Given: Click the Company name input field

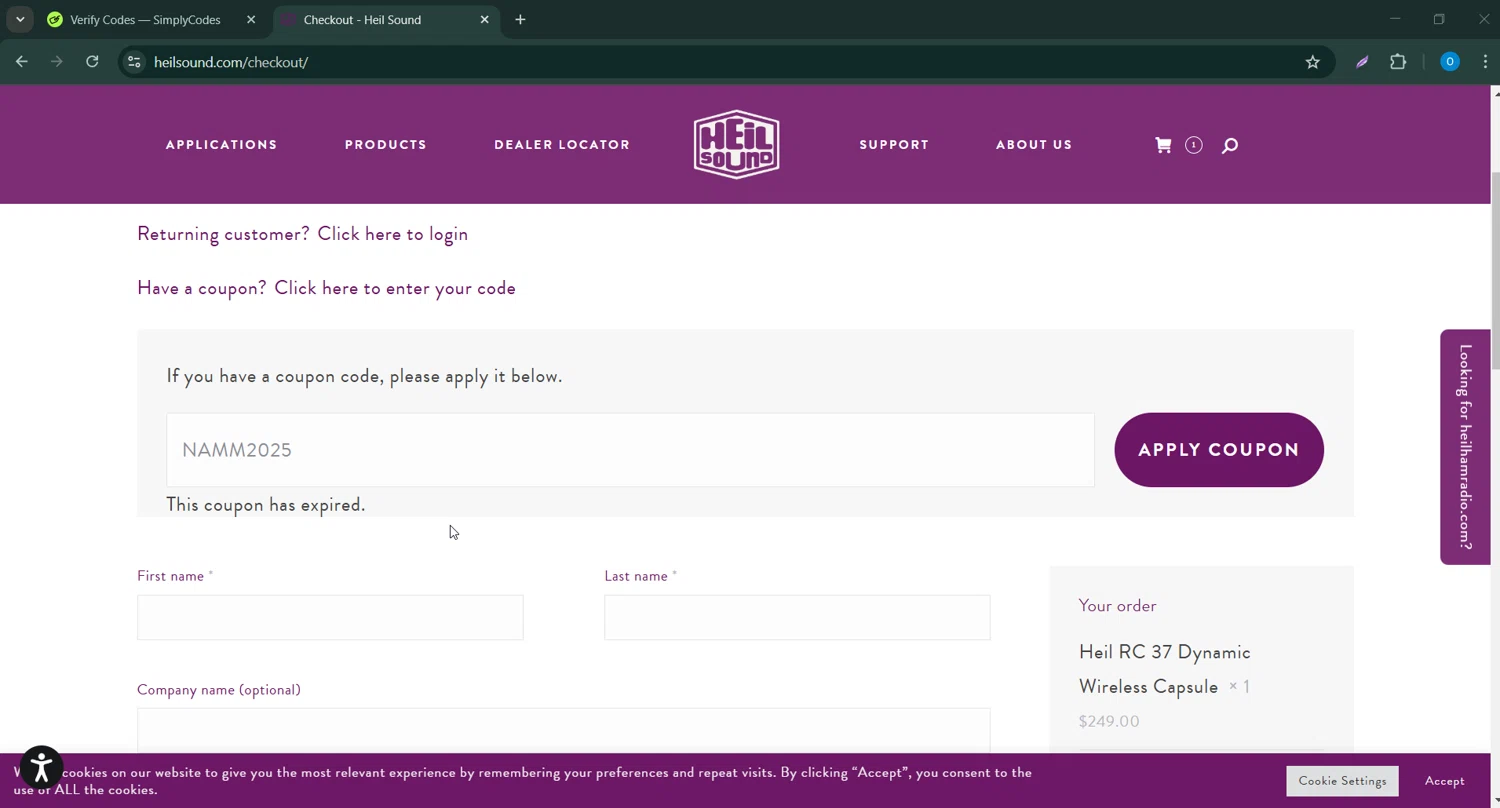Looking at the screenshot, I should coord(563,730).
